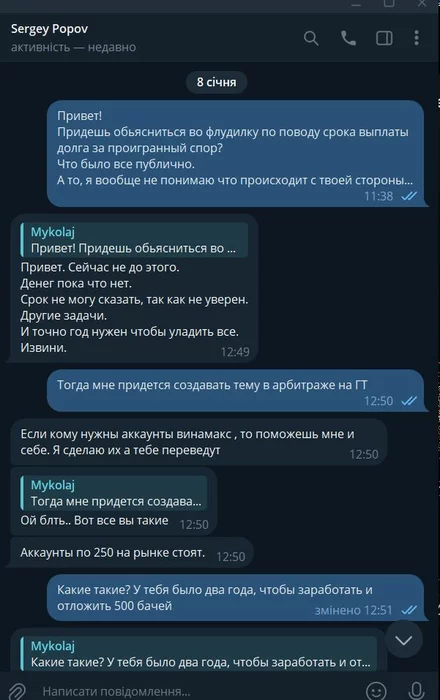Screen dimensions: 440x700
Task: Open quoted reply 'Какие такие? У тебя было'
Action: click(199, 654)
